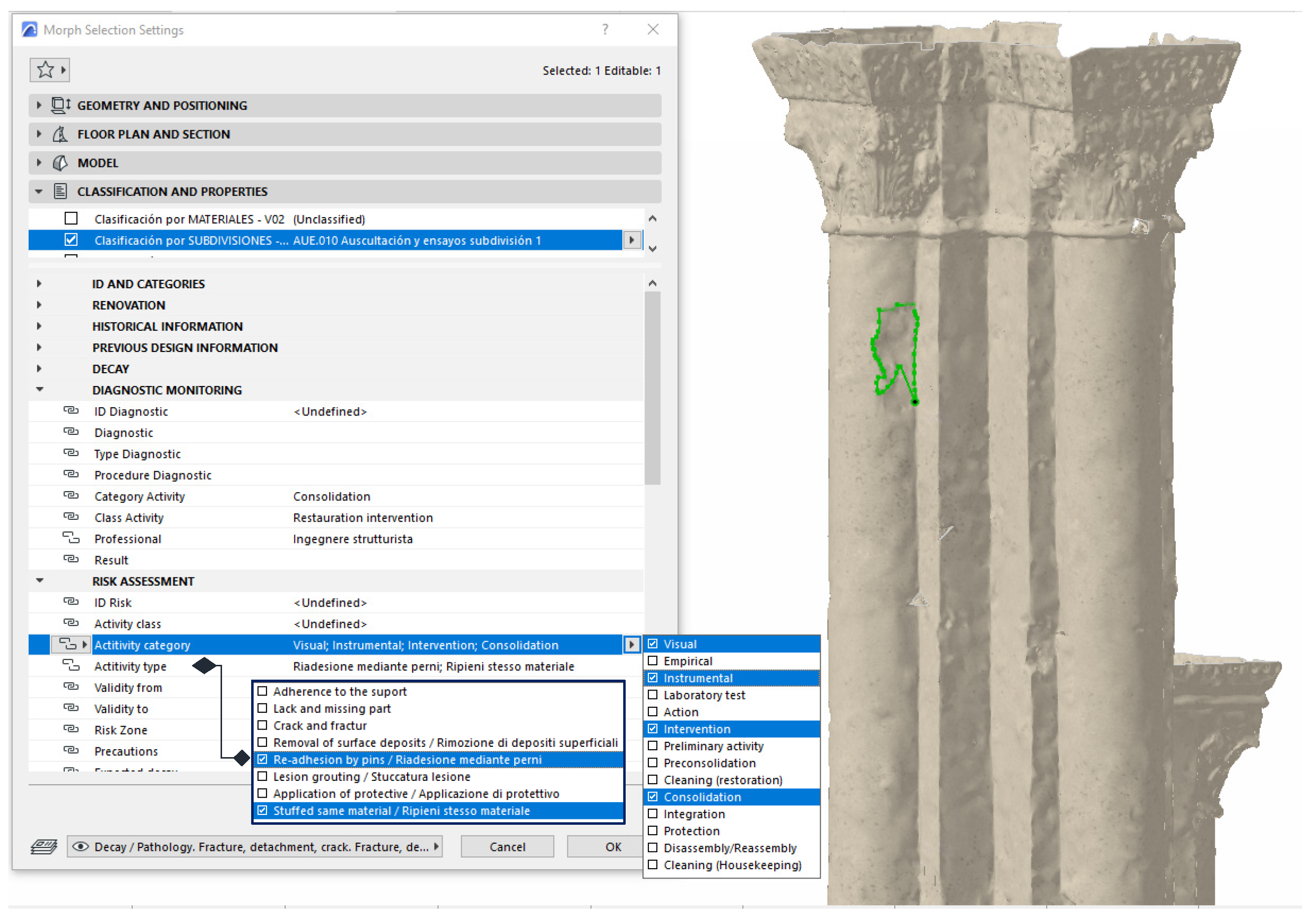Expand the Floor Plan and Section panel

(38, 134)
